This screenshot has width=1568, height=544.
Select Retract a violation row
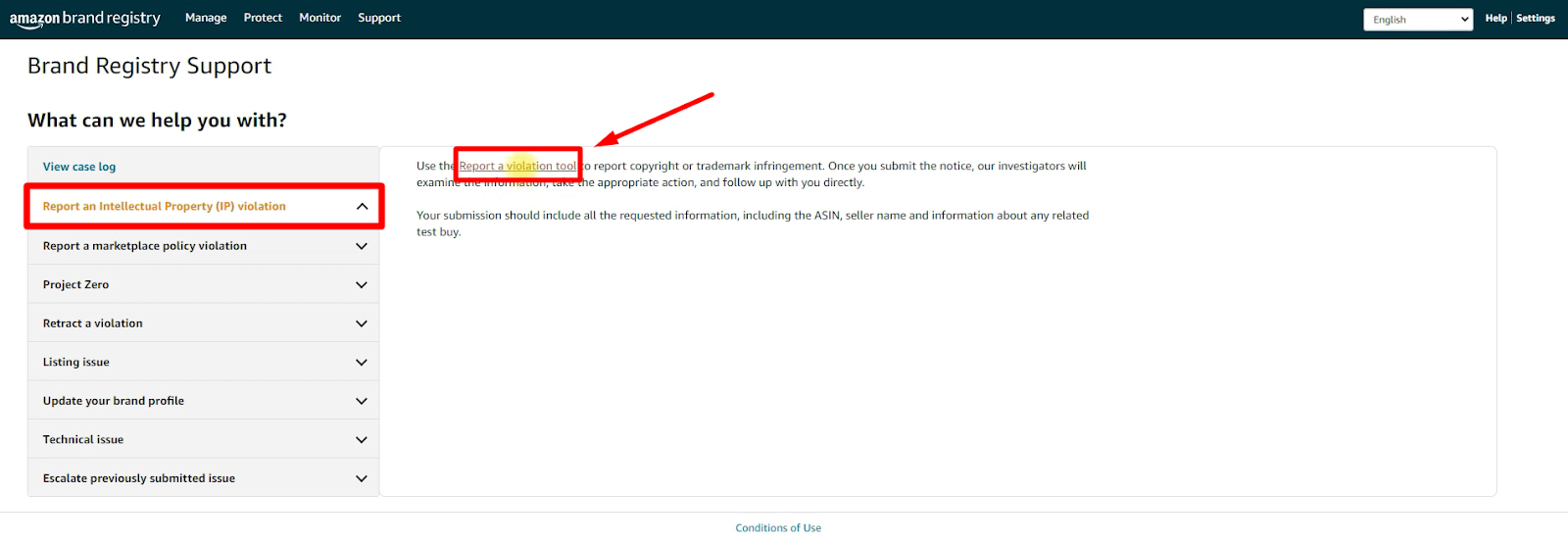click(x=204, y=323)
